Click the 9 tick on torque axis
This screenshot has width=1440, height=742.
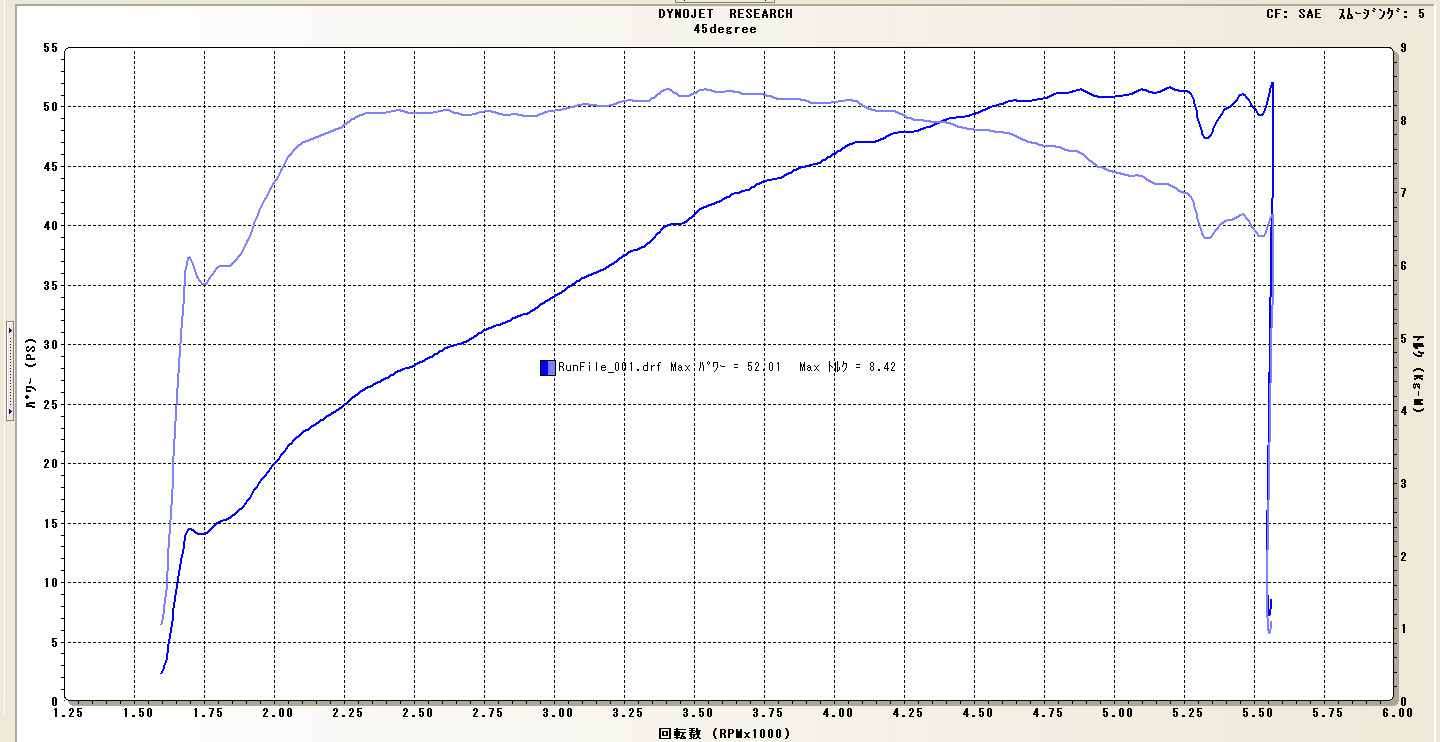1405,48
